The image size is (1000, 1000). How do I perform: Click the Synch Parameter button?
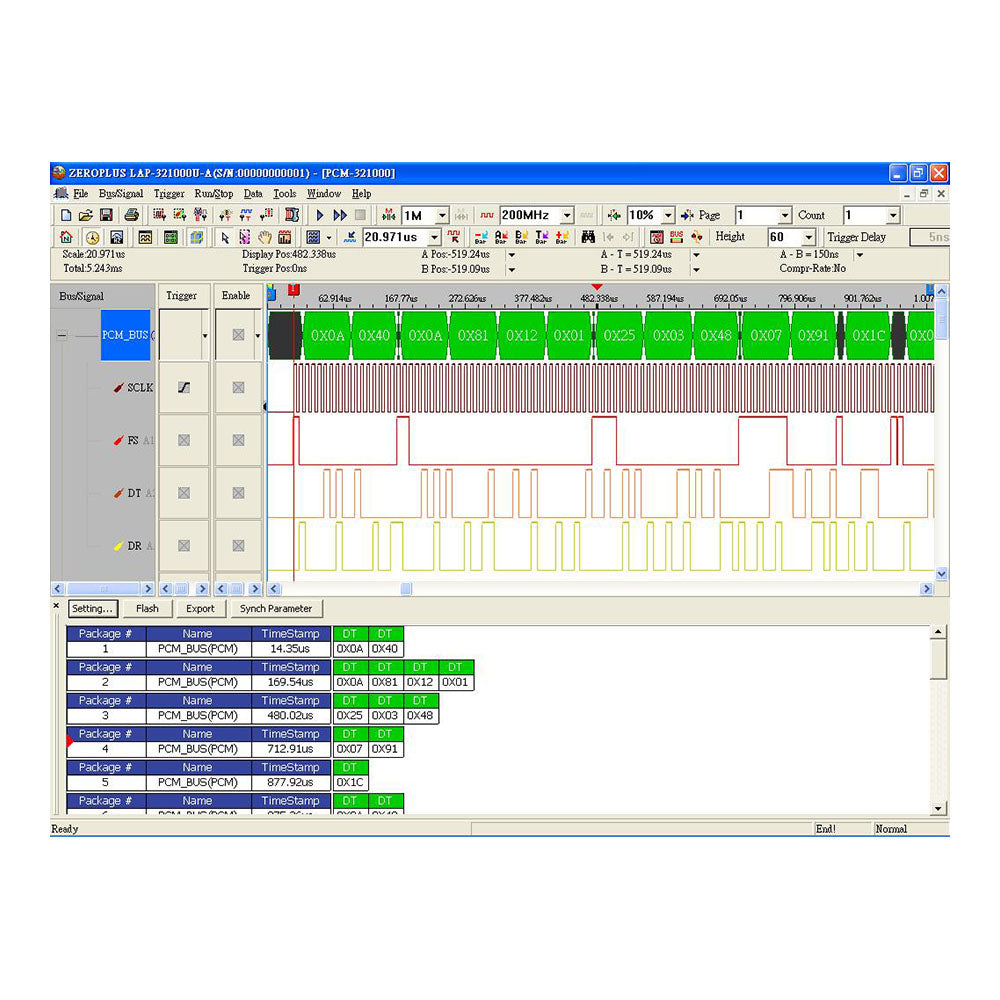[277, 608]
